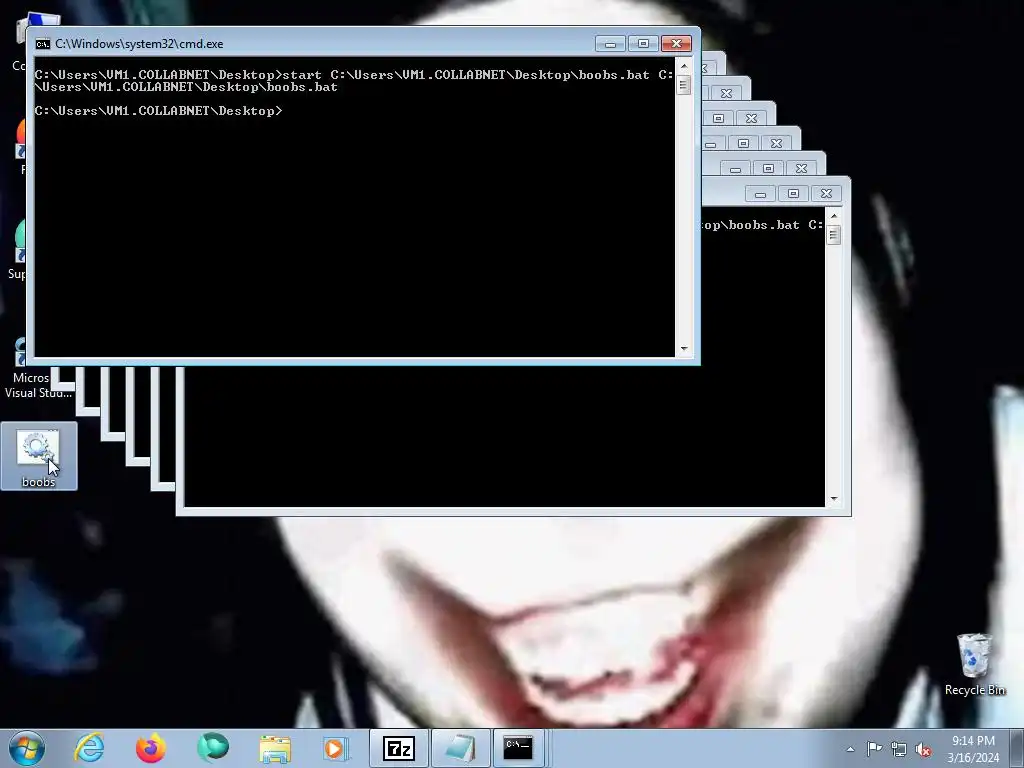The height and width of the screenshot is (768, 1024).
Task: Open the Action Center flag icon
Action: 874,749
